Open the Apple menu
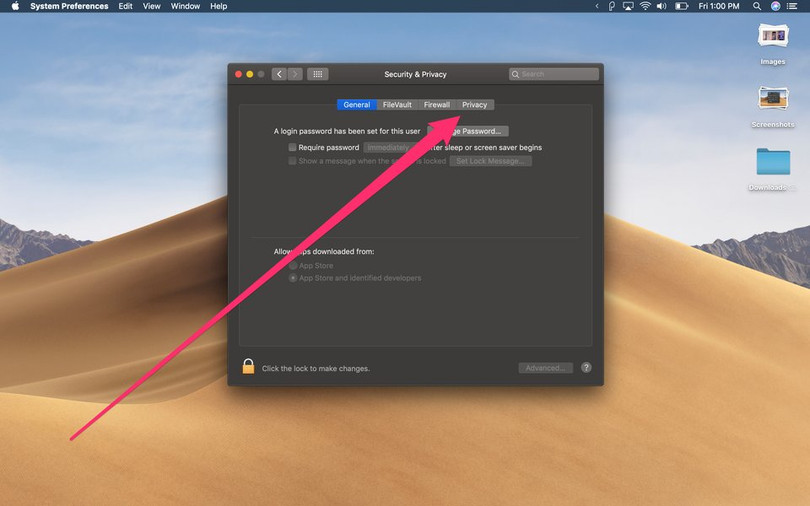Screen dimensions: 810x506 pyautogui.click(x=15, y=6)
